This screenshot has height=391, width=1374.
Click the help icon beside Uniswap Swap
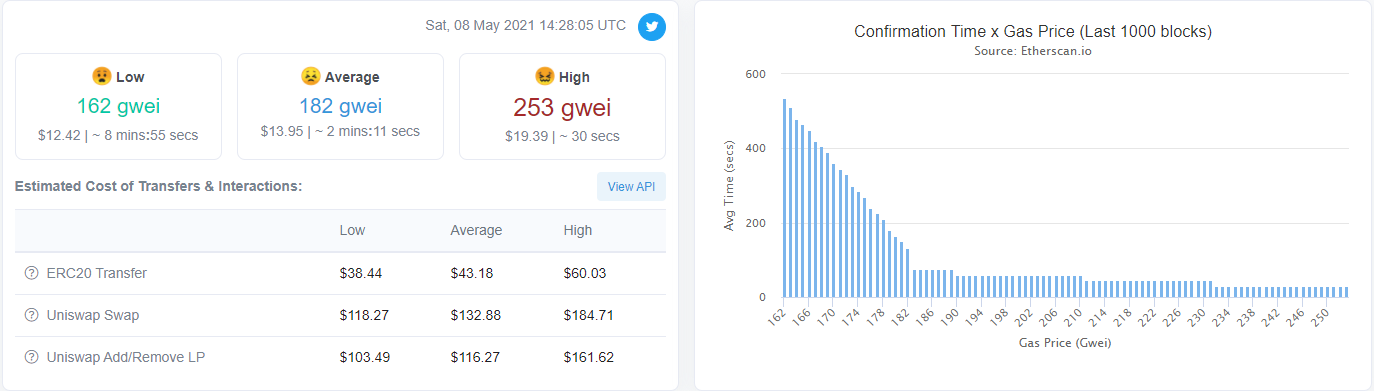31,315
